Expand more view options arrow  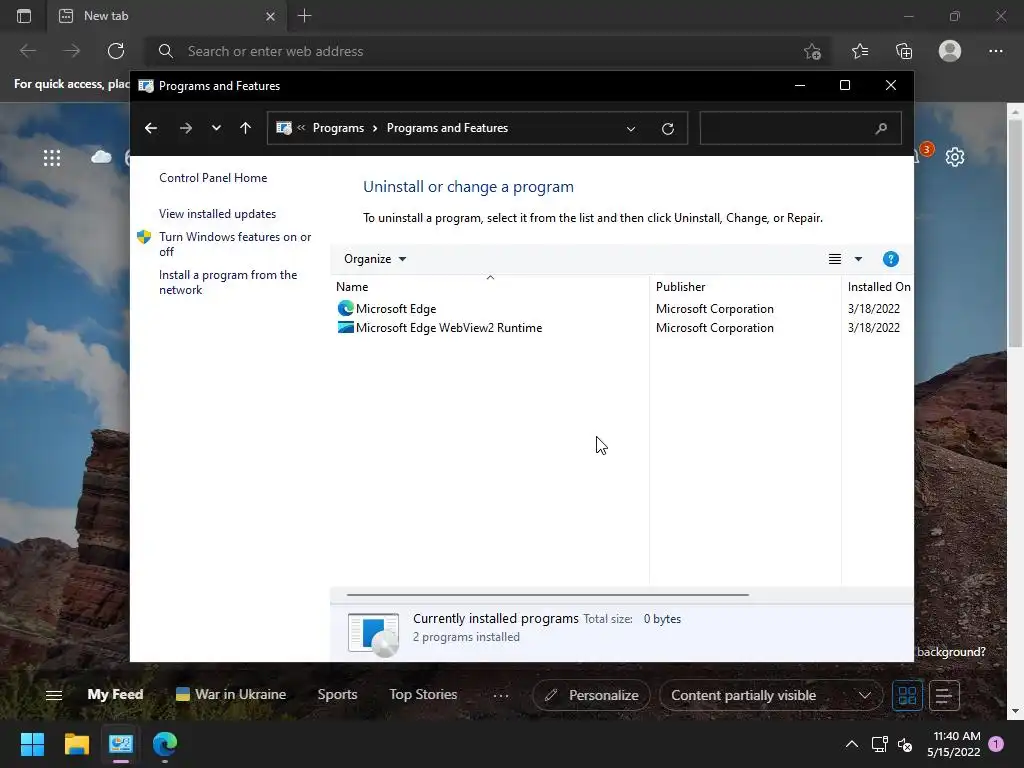point(858,259)
